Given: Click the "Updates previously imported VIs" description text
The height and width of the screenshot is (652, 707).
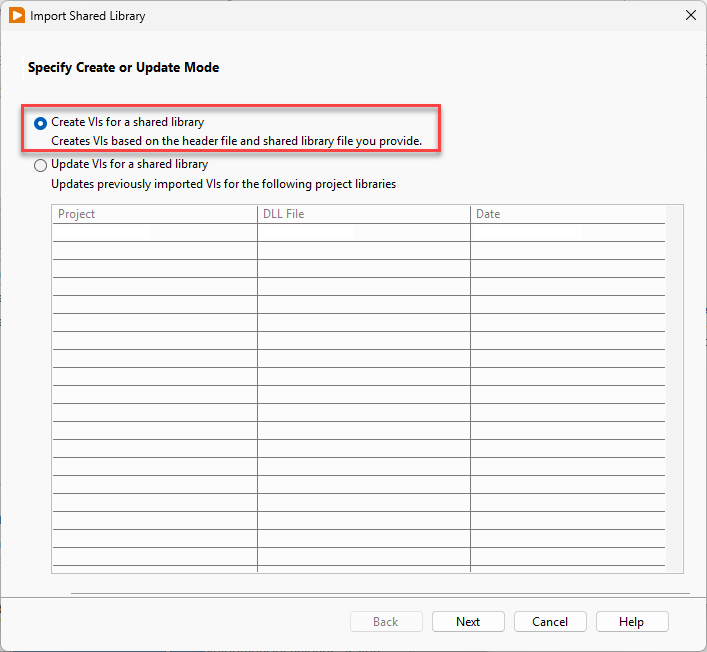Looking at the screenshot, I should click(223, 184).
